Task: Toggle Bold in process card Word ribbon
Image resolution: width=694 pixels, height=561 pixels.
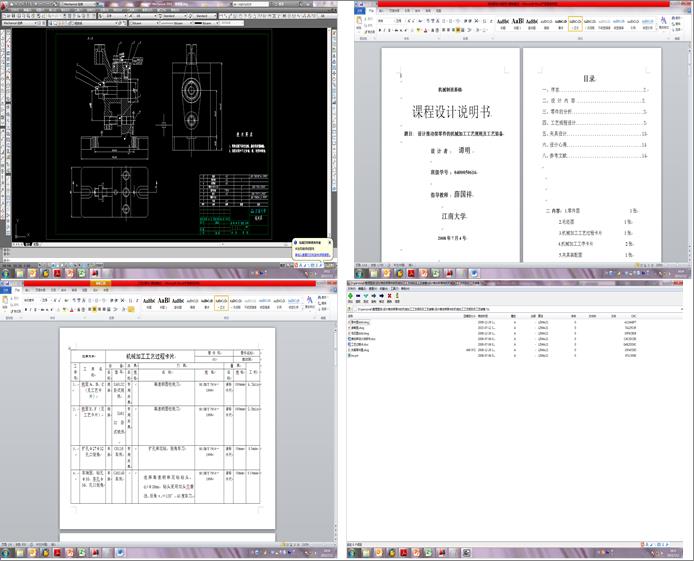Action: [x=26, y=310]
